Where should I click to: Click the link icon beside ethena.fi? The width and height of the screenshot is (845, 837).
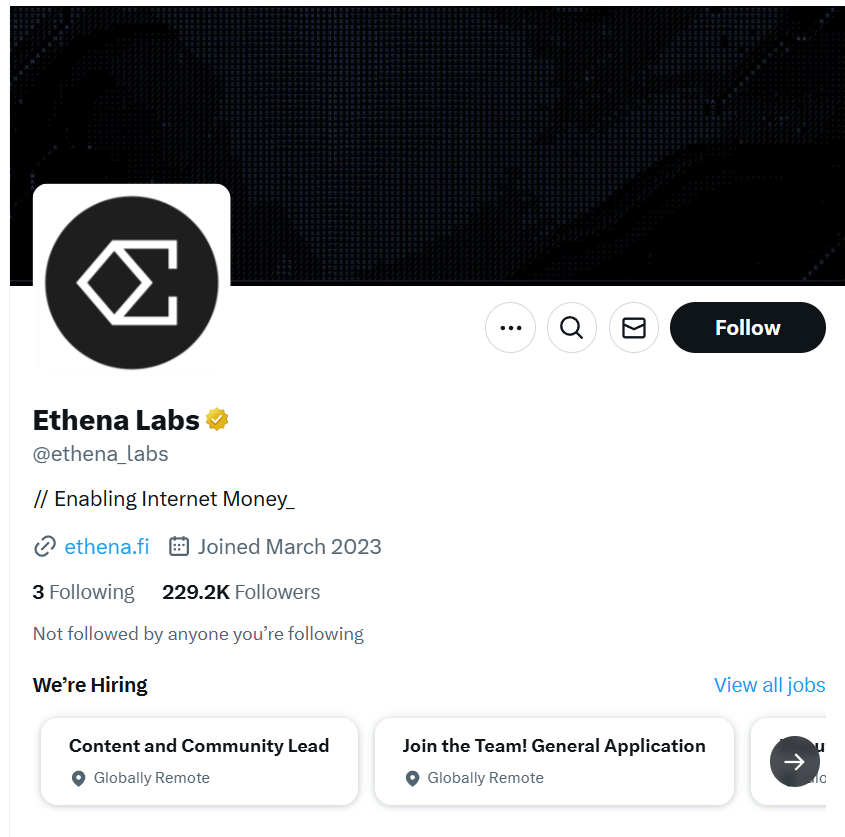(45, 546)
